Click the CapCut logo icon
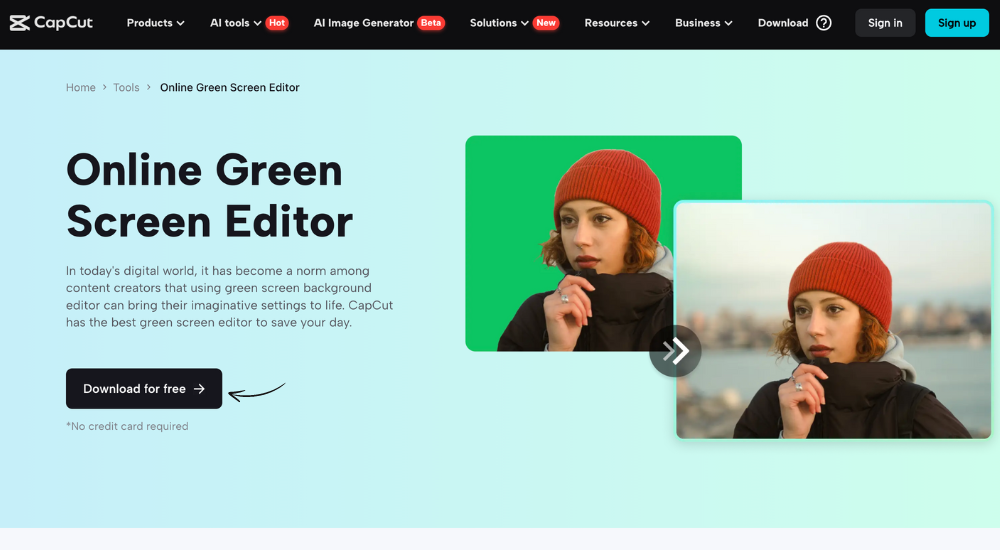Image resolution: width=1000 pixels, height=550 pixels. point(20,23)
